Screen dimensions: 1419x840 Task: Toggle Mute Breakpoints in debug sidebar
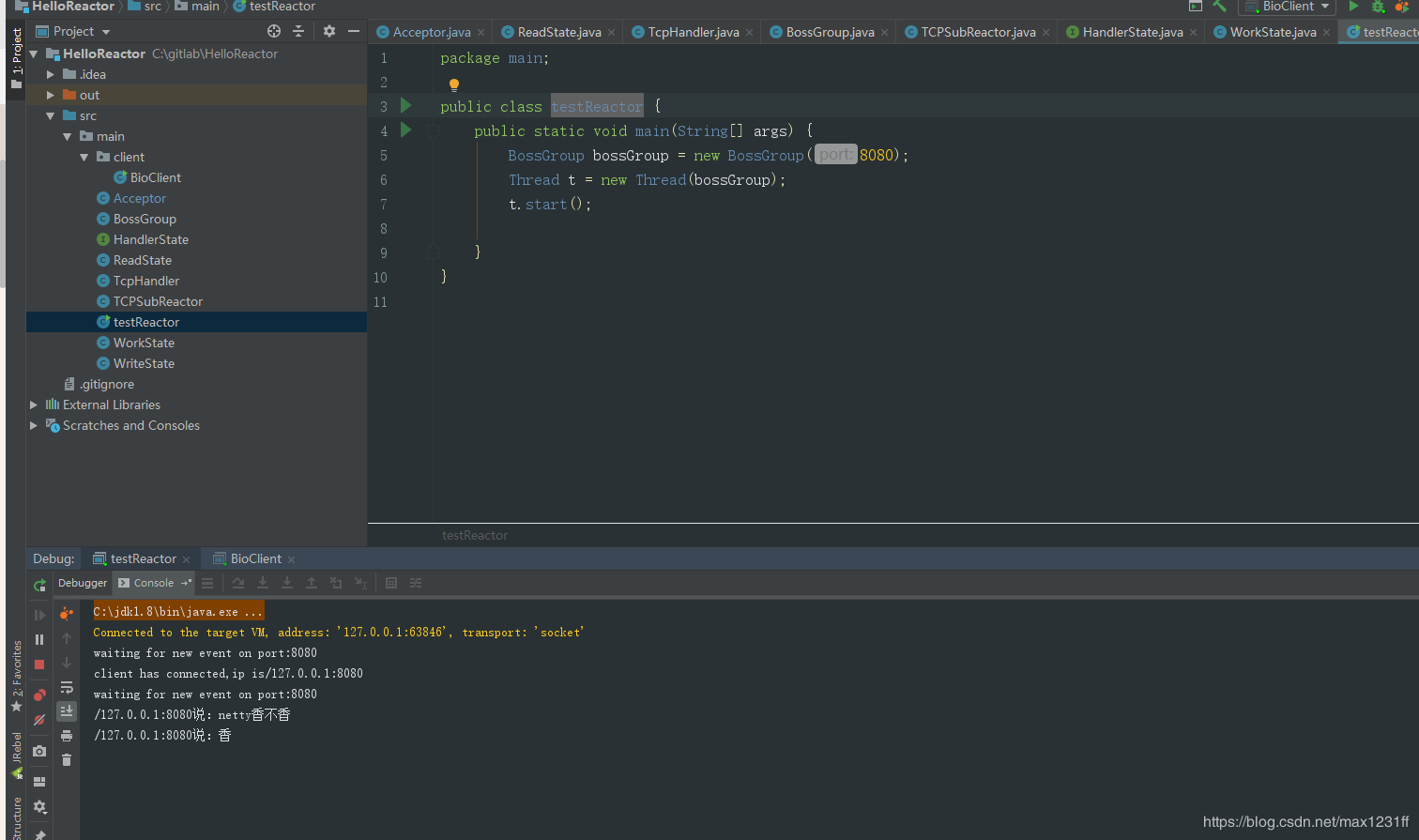coord(39,720)
